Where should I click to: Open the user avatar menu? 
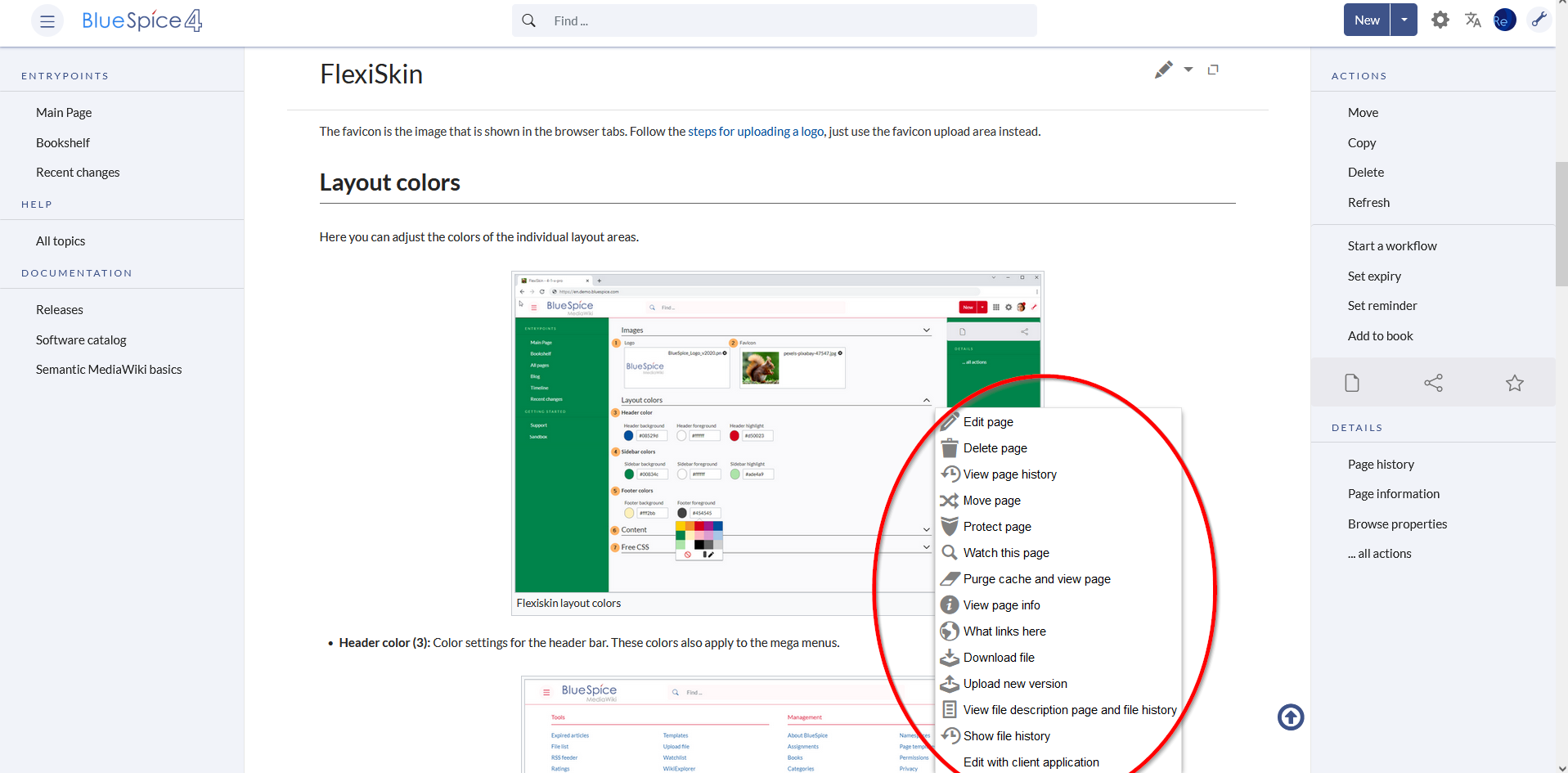(x=1504, y=20)
